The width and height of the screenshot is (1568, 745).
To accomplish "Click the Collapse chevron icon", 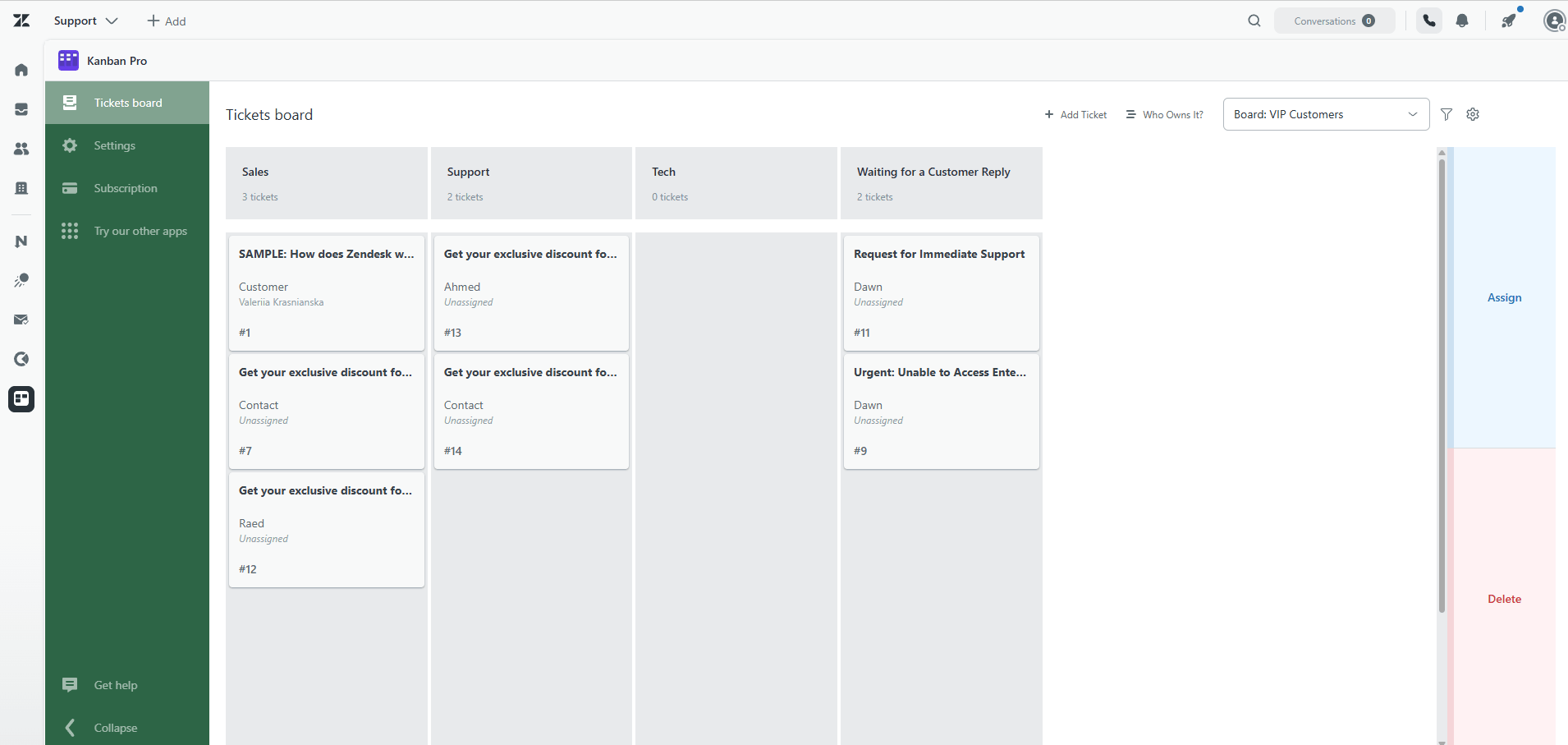I will (70, 727).
